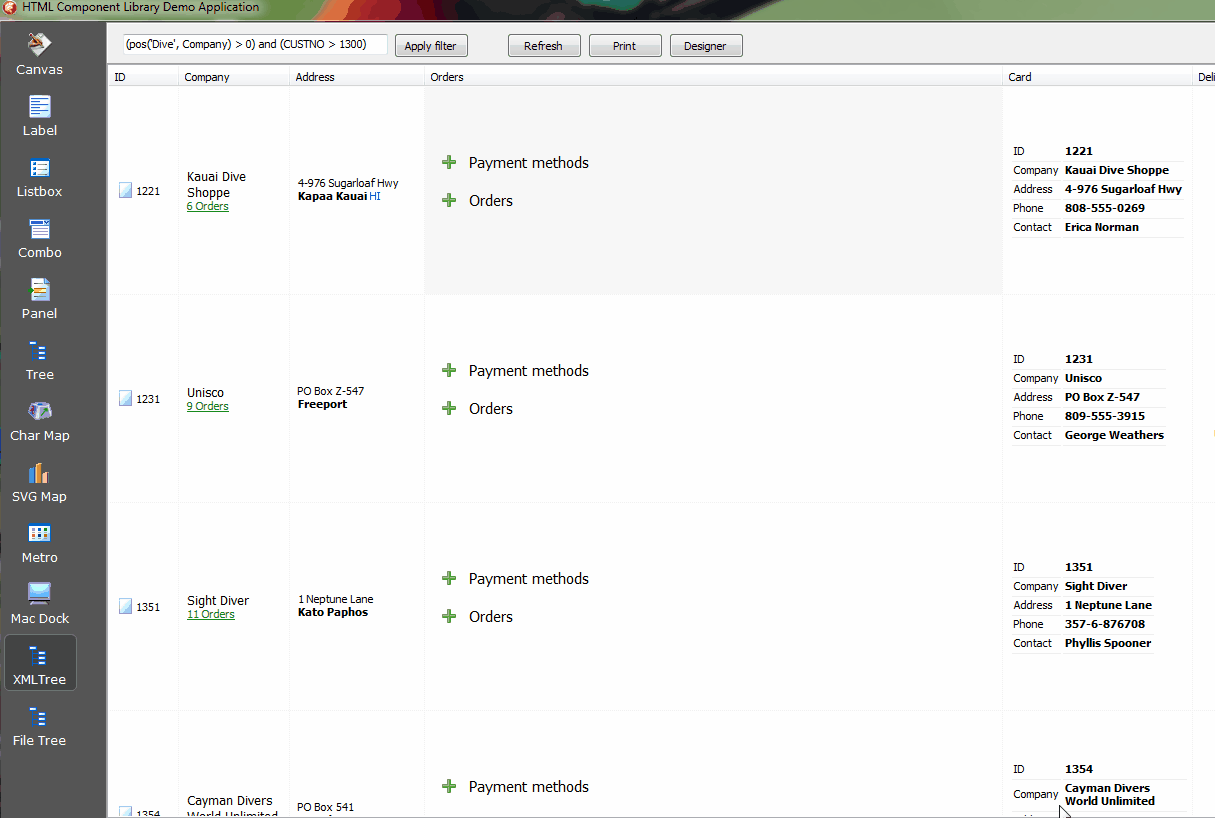1215x818 pixels.
Task: Click the Apply filter button
Action: (x=431, y=45)
